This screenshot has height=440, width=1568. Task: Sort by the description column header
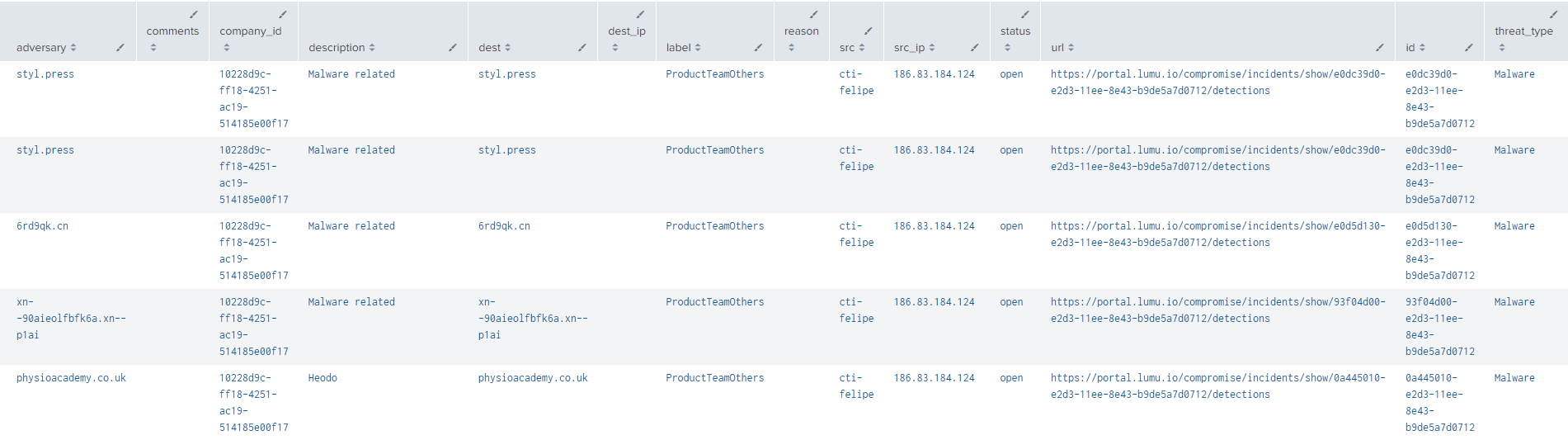[x=372, y=48]
